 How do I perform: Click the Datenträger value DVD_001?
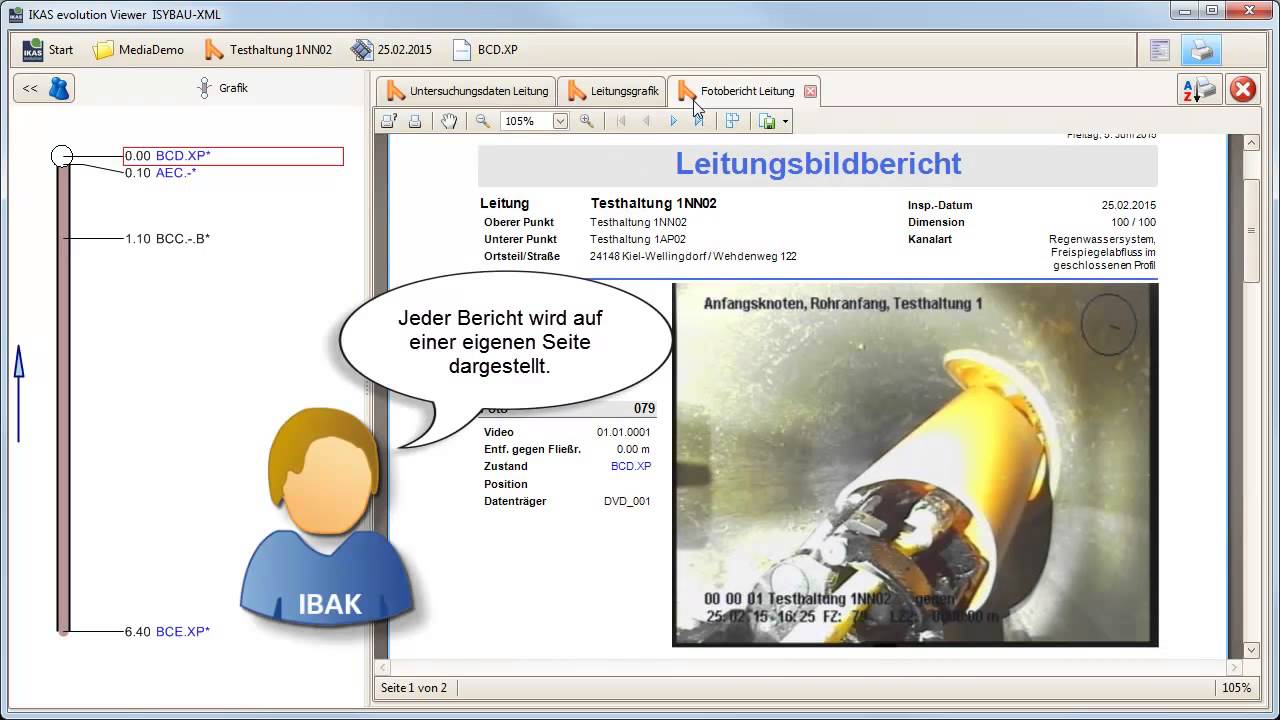[627, 501]
